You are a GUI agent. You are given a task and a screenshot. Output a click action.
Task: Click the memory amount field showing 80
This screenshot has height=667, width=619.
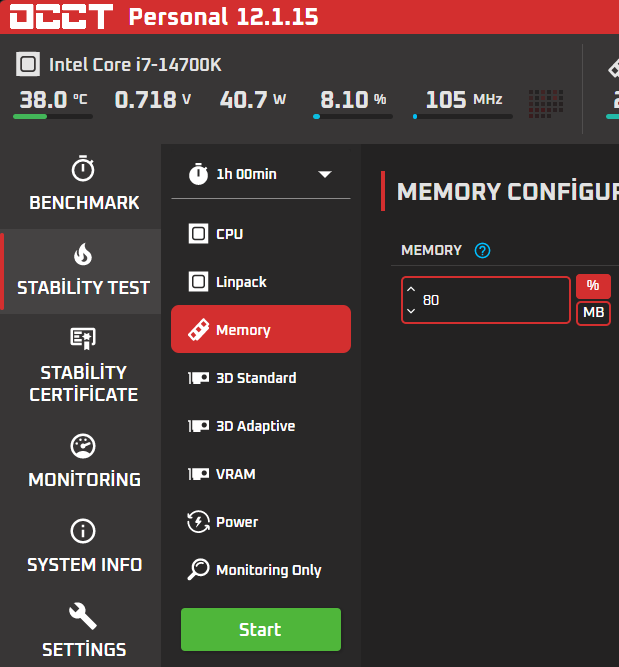coord(486,300)
